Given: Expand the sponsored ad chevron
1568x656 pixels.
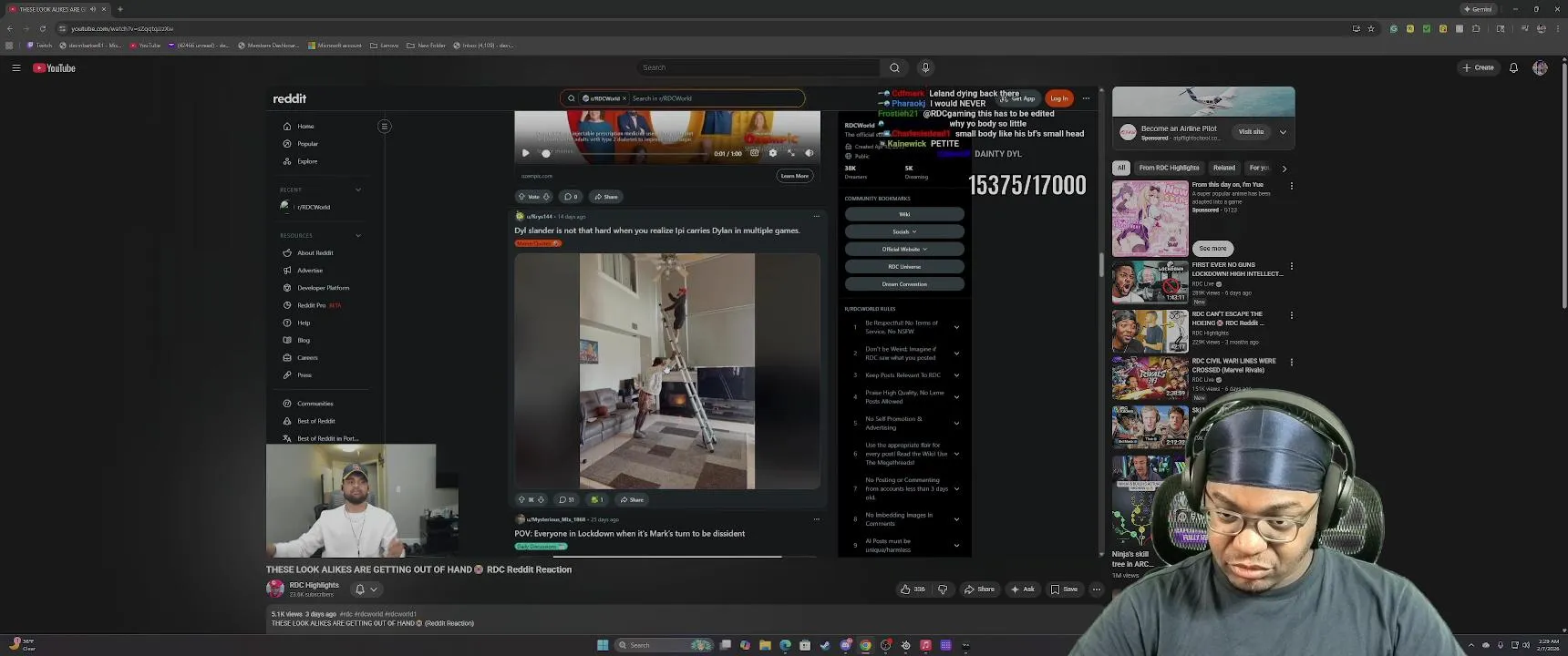Looking at the screenshot, I should coord(1283,132).
